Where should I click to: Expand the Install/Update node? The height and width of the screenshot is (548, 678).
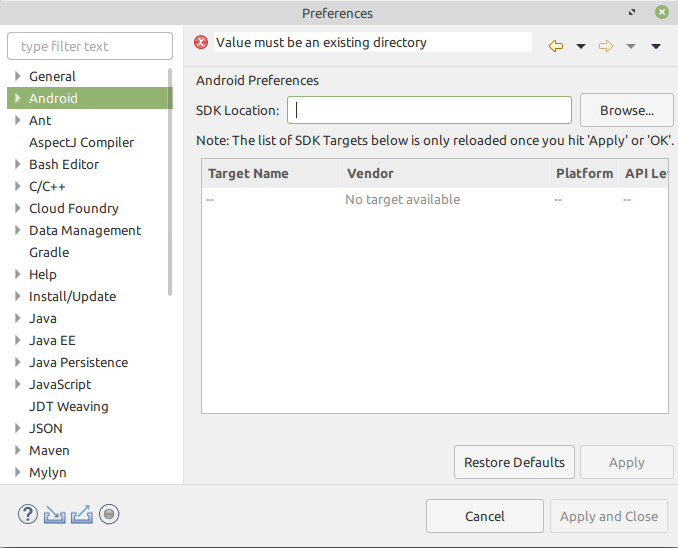pyautogui.click(x=17, y=296)
